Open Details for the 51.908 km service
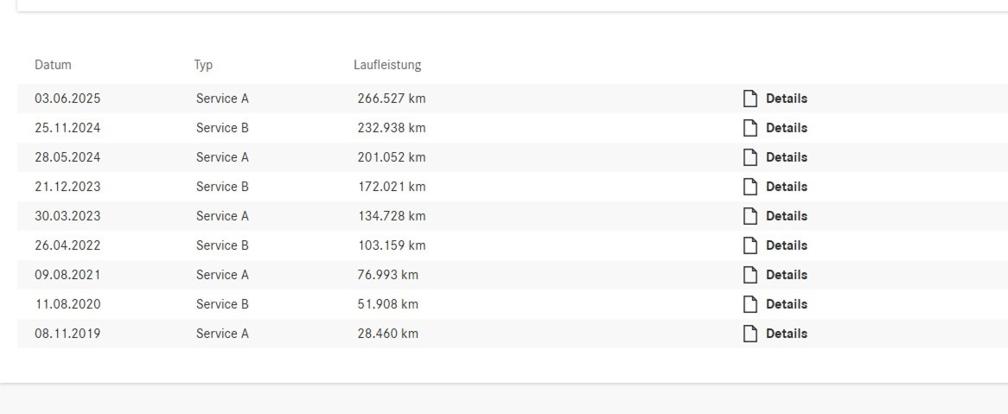The height and width of the screenshot is (414, 1008). (x=786, y=304)
